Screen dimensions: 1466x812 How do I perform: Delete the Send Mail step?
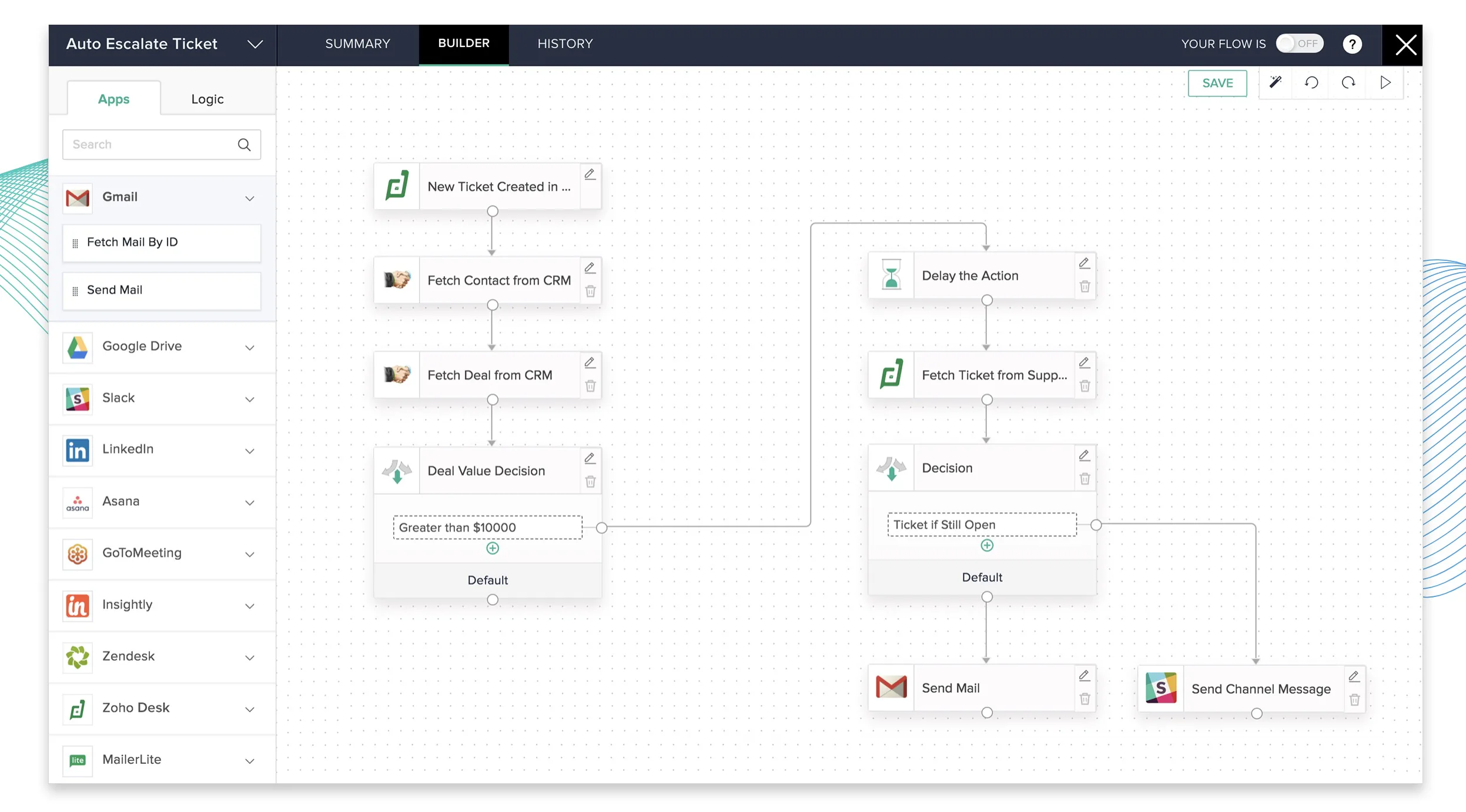[x=1085, y=699]
